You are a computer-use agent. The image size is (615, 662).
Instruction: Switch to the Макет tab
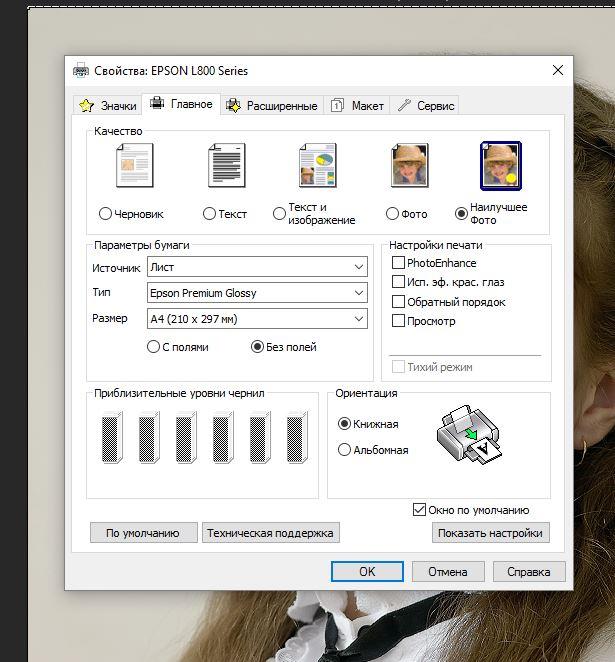pyautogui.click(x=357, y=106)
